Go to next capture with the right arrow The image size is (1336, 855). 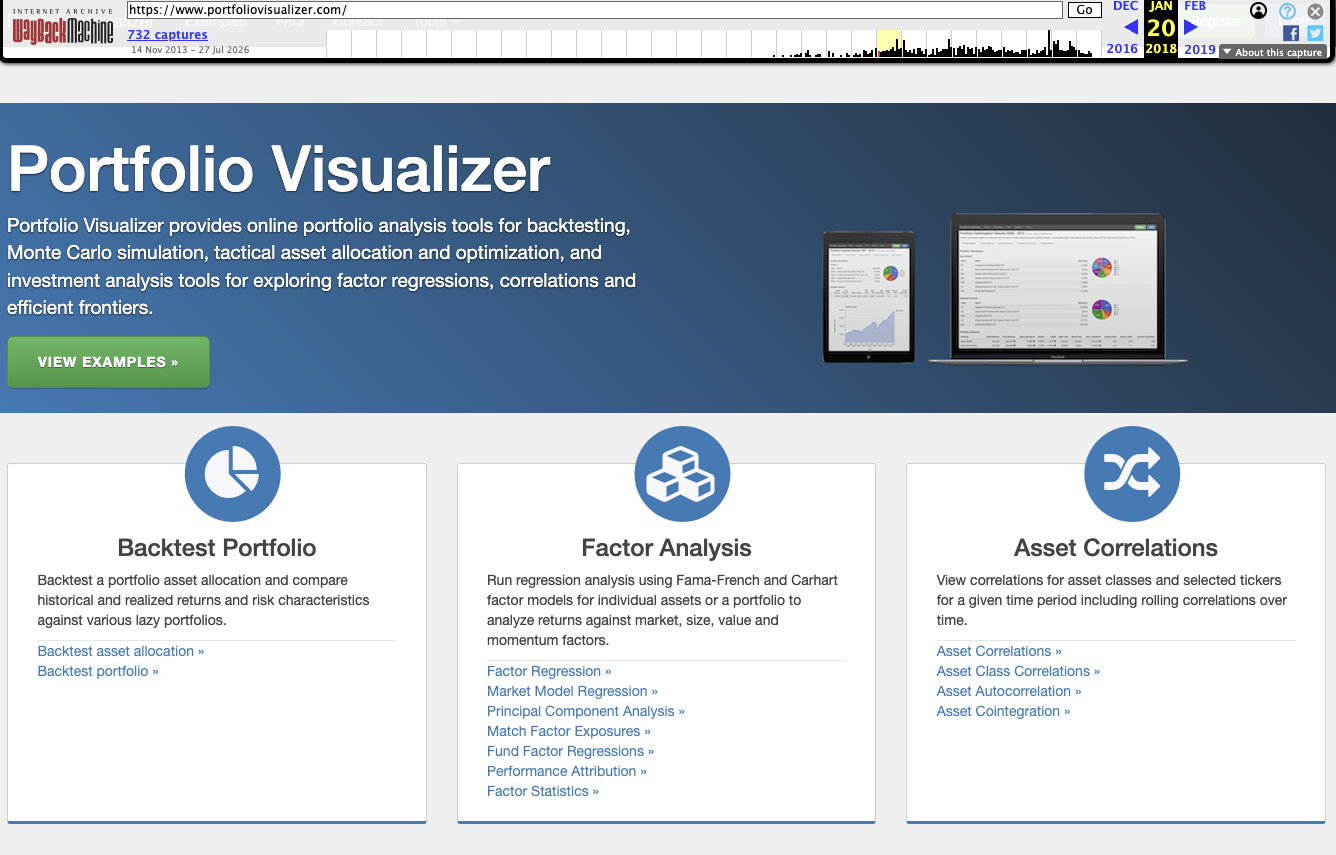pos(1190,27)
